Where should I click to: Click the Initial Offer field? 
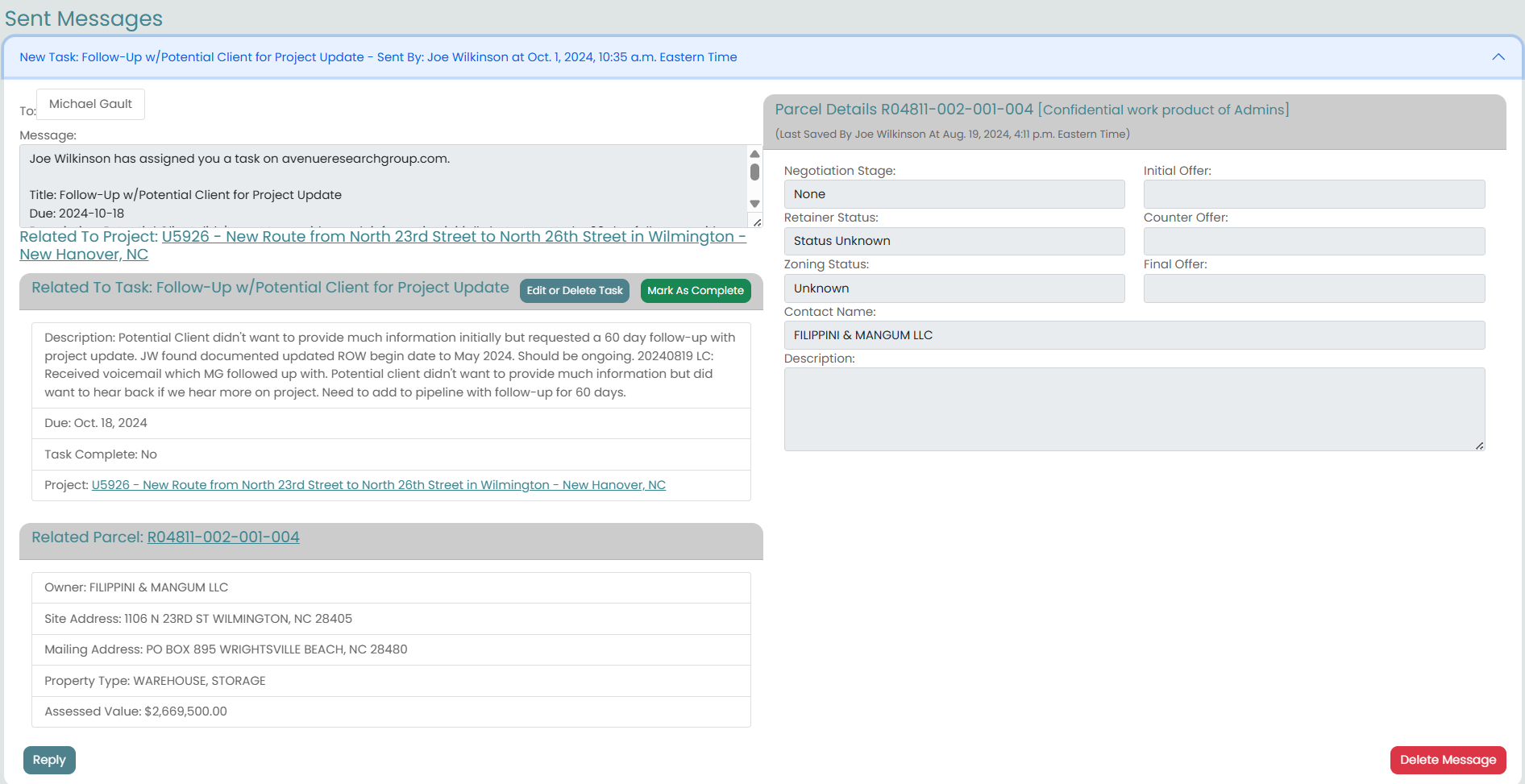tap(1314, 194)
